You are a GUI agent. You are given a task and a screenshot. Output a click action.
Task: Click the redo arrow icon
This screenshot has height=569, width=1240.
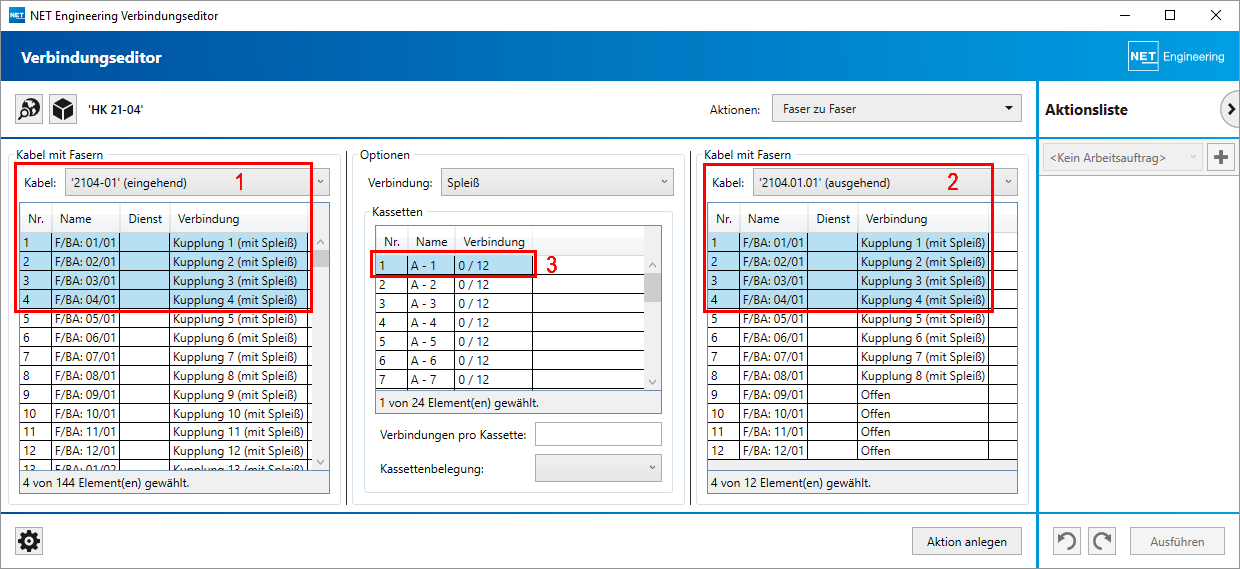pos(1102,542)
